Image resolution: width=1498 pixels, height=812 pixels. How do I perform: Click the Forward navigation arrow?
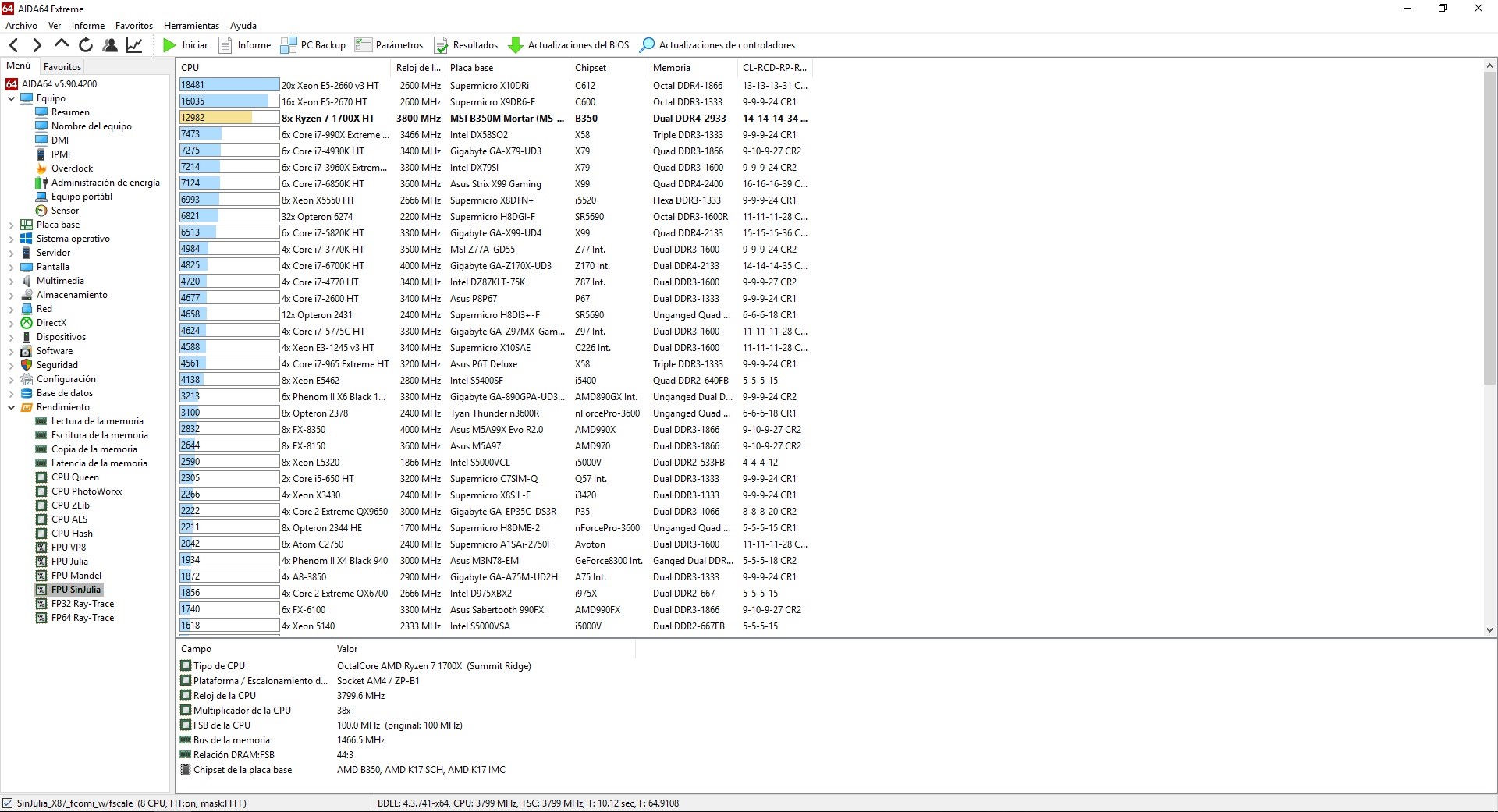click(x=37, y=45)
